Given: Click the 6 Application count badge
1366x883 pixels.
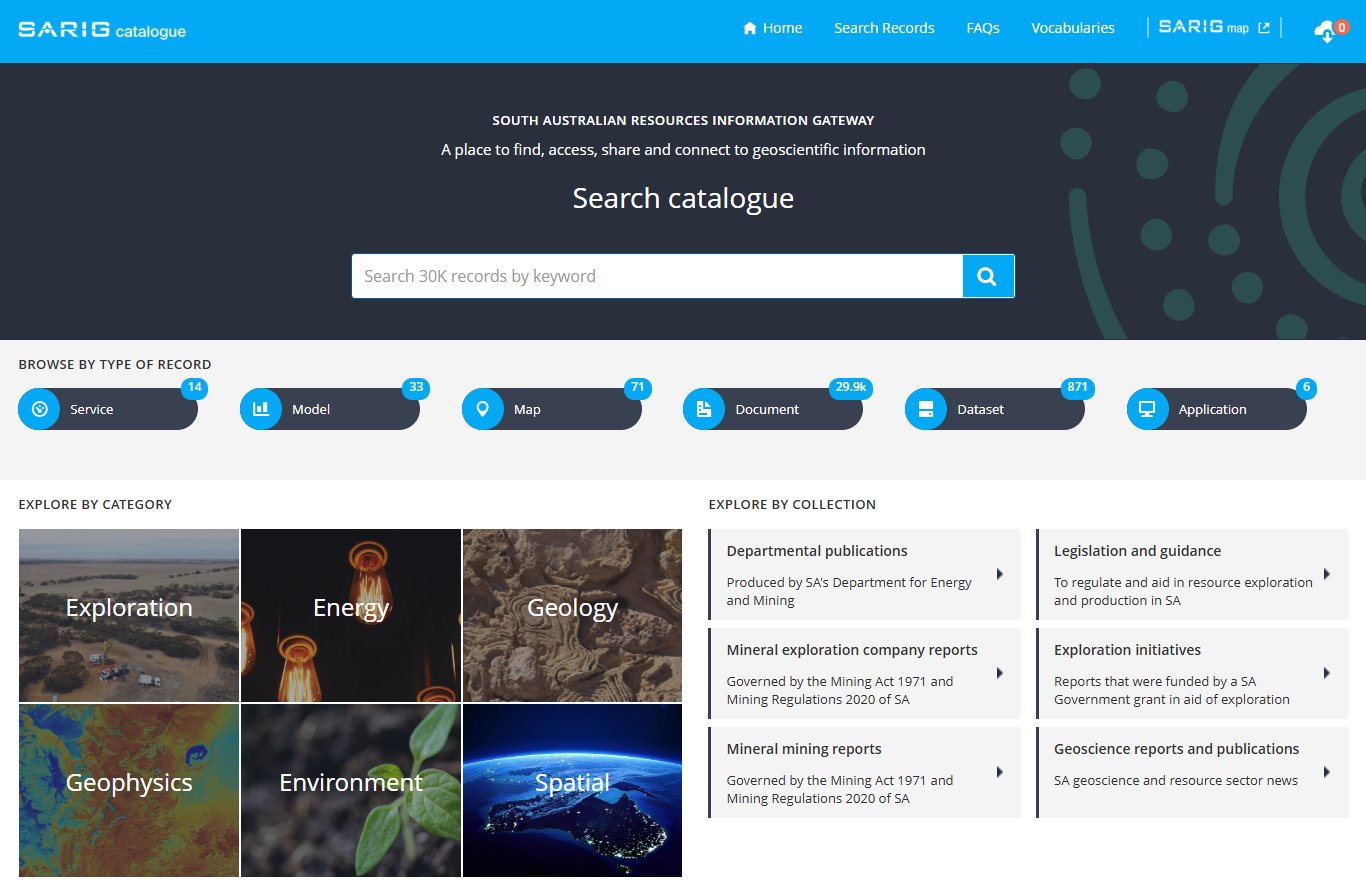Looking at the screenshot, I should pyautogui.click(x=1306, y=387).
